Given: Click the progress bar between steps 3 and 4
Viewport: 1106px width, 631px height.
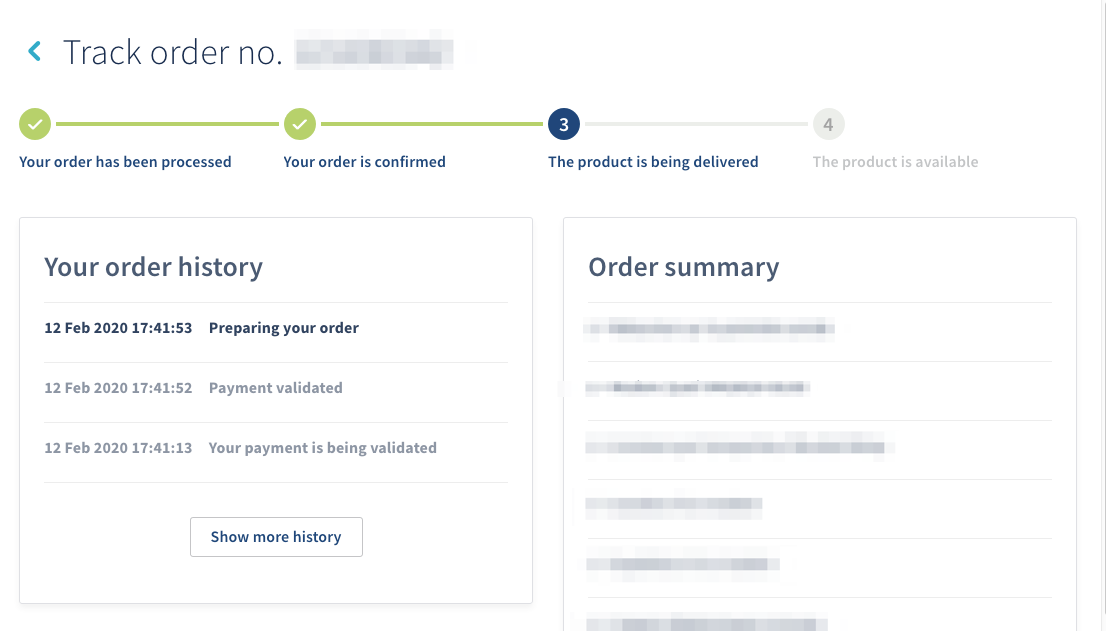Looking at the screenshot, I should (695, 124).
